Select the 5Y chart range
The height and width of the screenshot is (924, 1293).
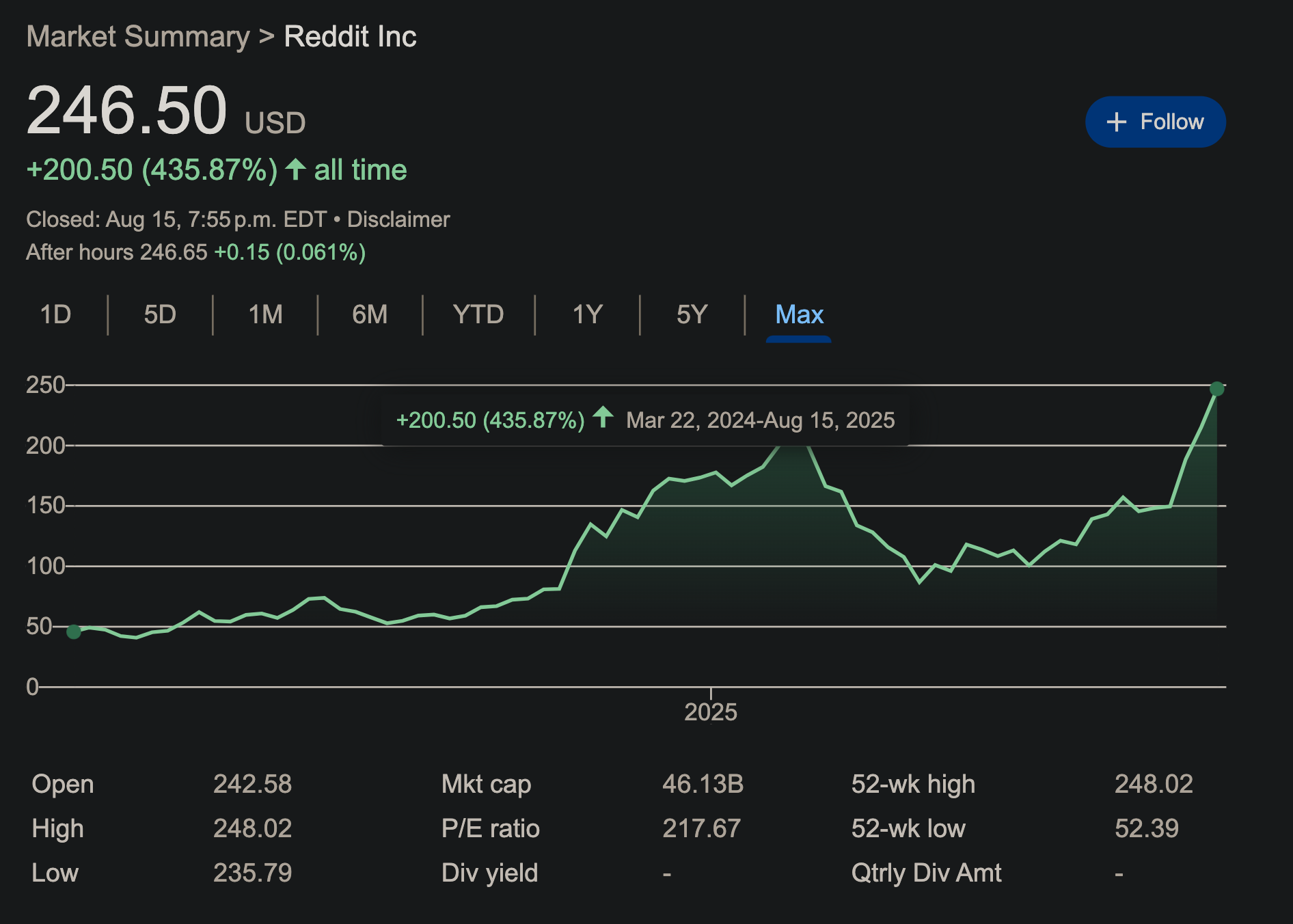pos(692,314)
